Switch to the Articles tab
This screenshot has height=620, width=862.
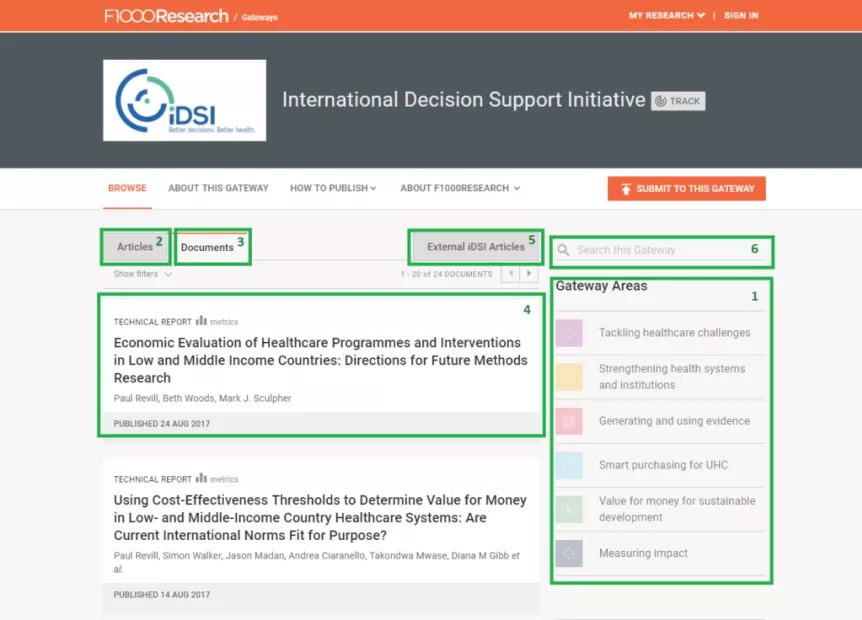[x=135, y=247]
